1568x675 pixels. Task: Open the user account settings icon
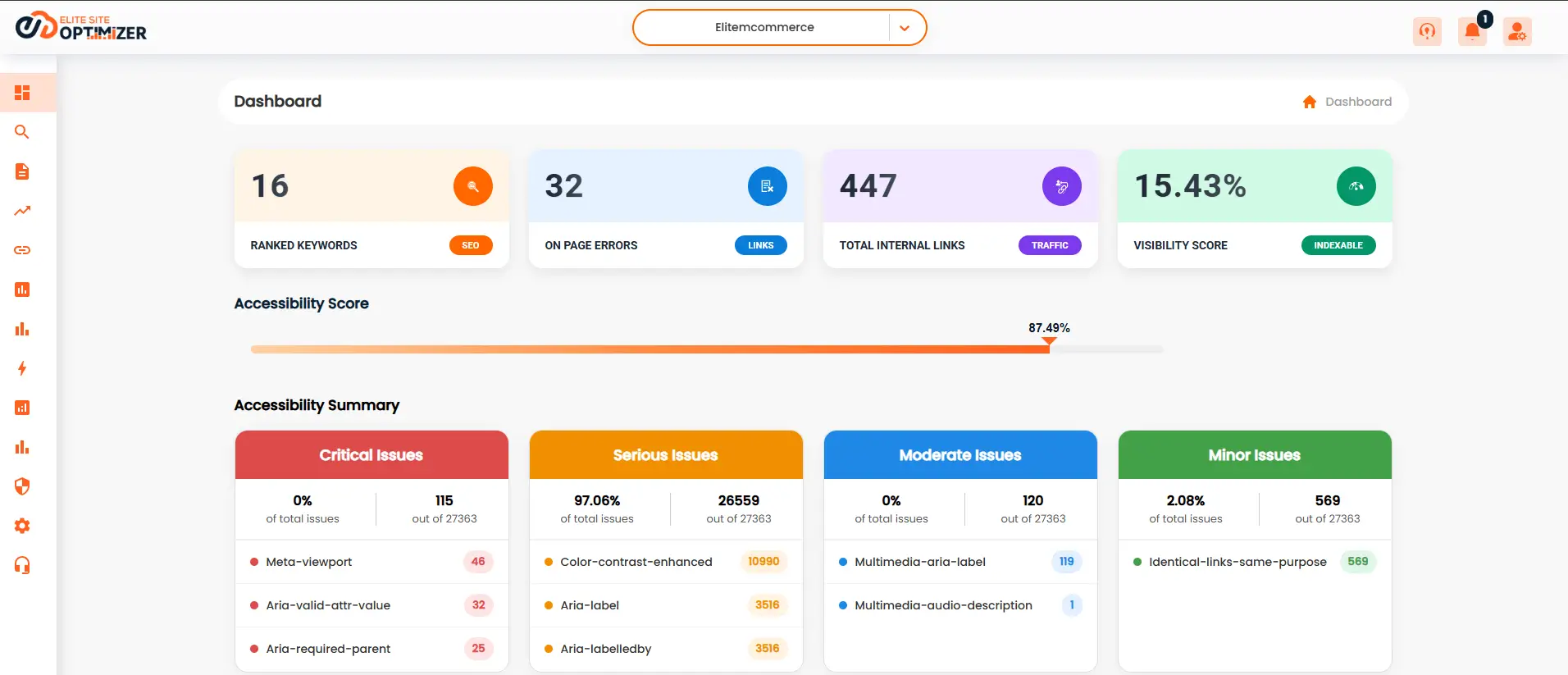tap(1517, 31)
